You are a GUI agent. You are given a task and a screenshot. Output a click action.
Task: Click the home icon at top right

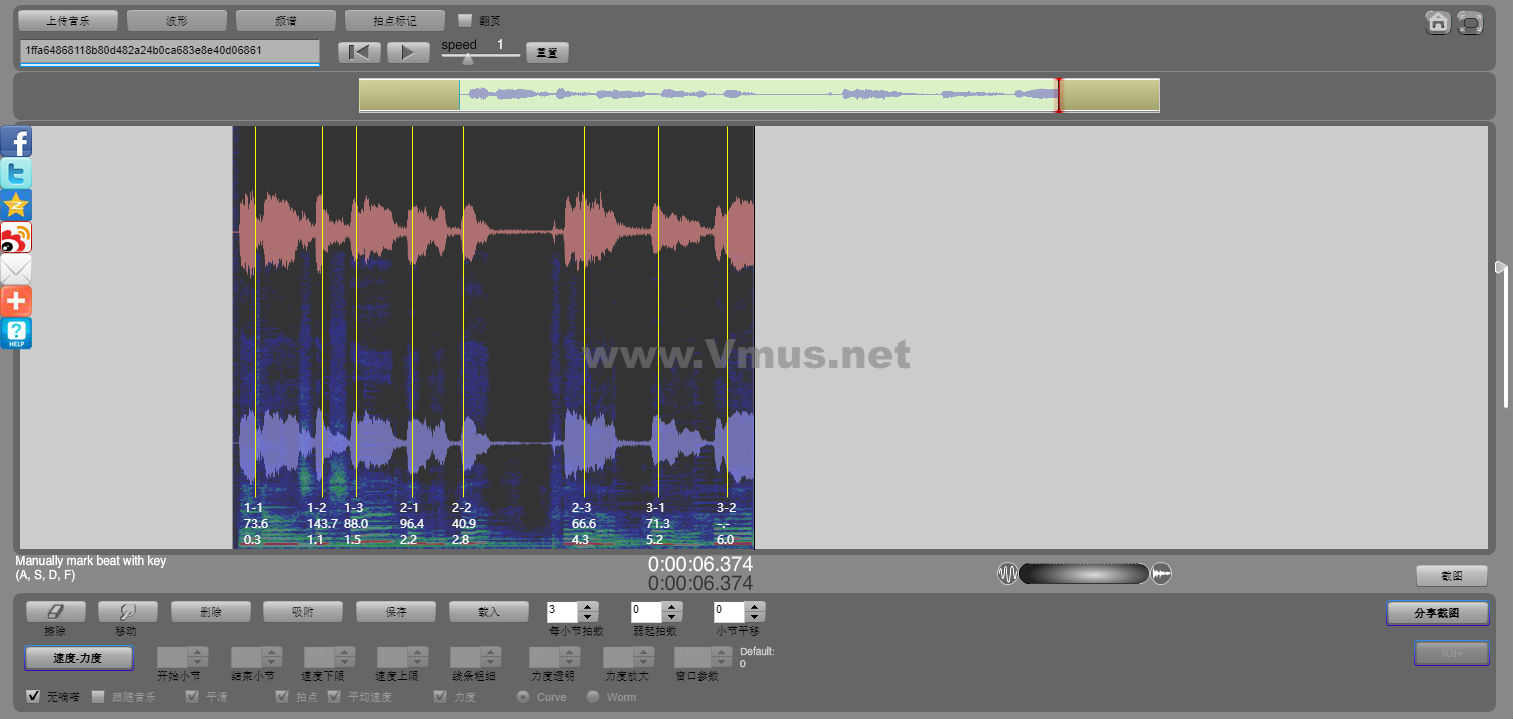pyautogui.click(x=1438, y=22)
